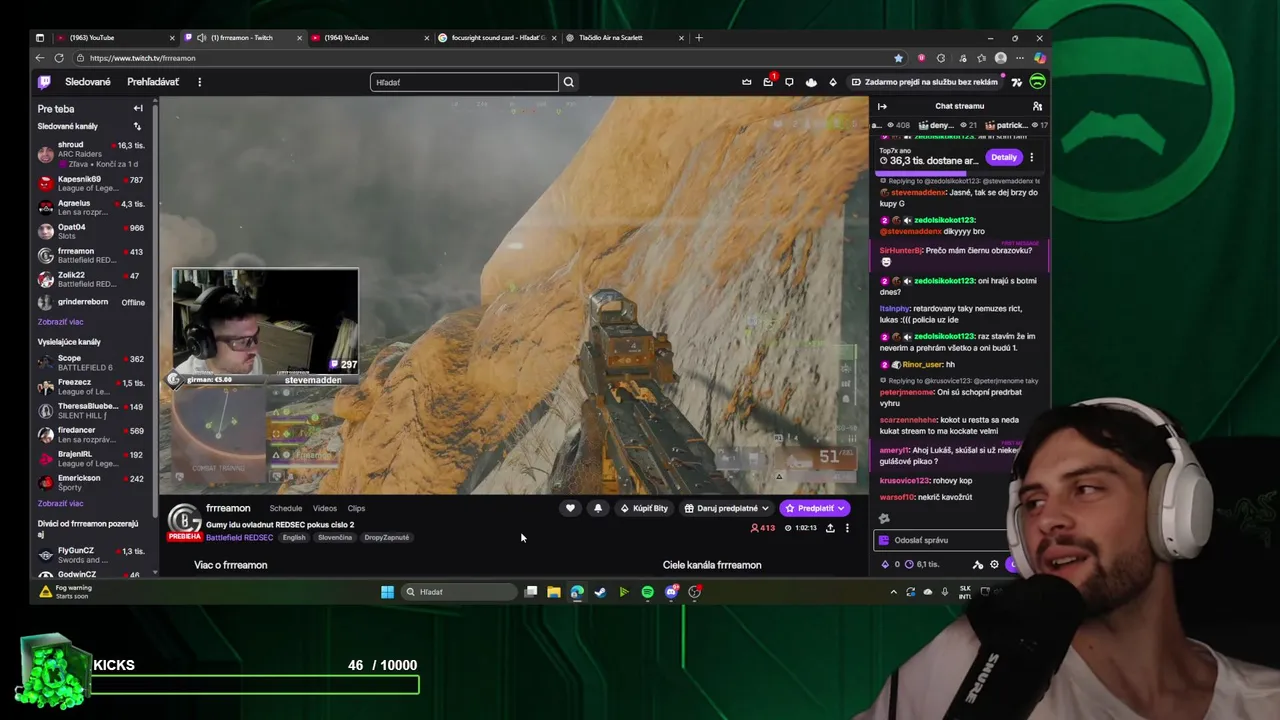Open chat settings gear icon

[x=994, y=565]
